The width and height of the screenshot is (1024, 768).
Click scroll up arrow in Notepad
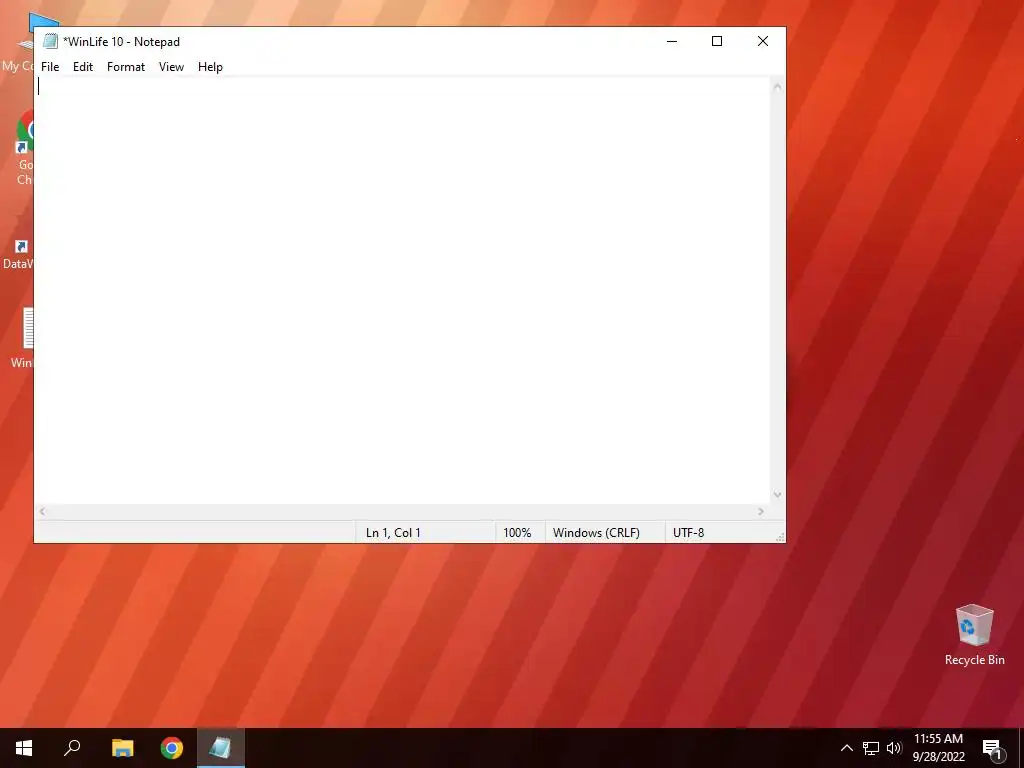pos(777,87)
